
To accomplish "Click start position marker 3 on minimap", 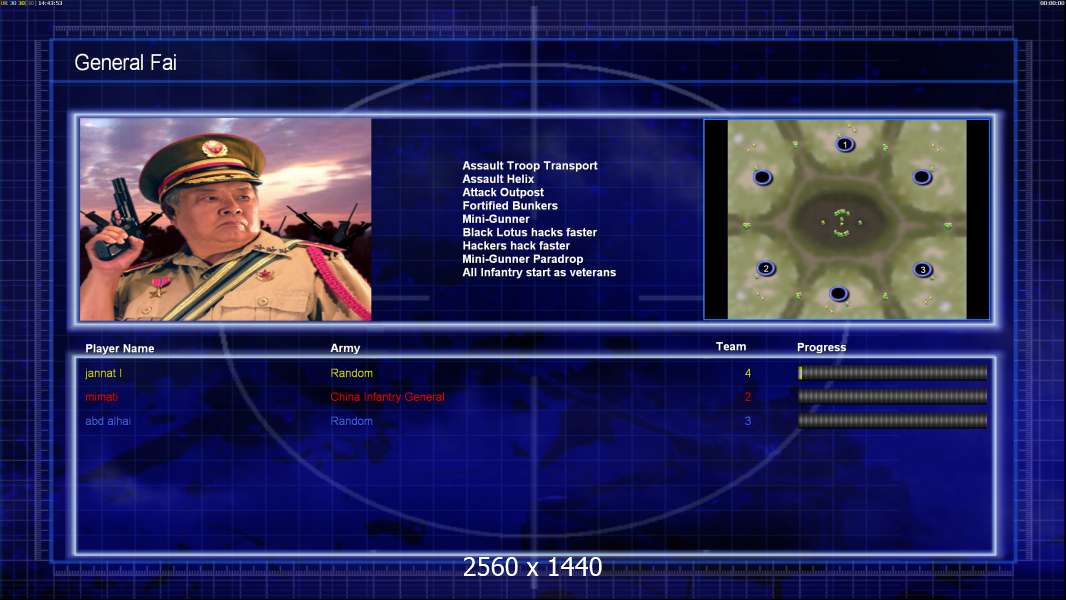I will click(x=923, y=269).
